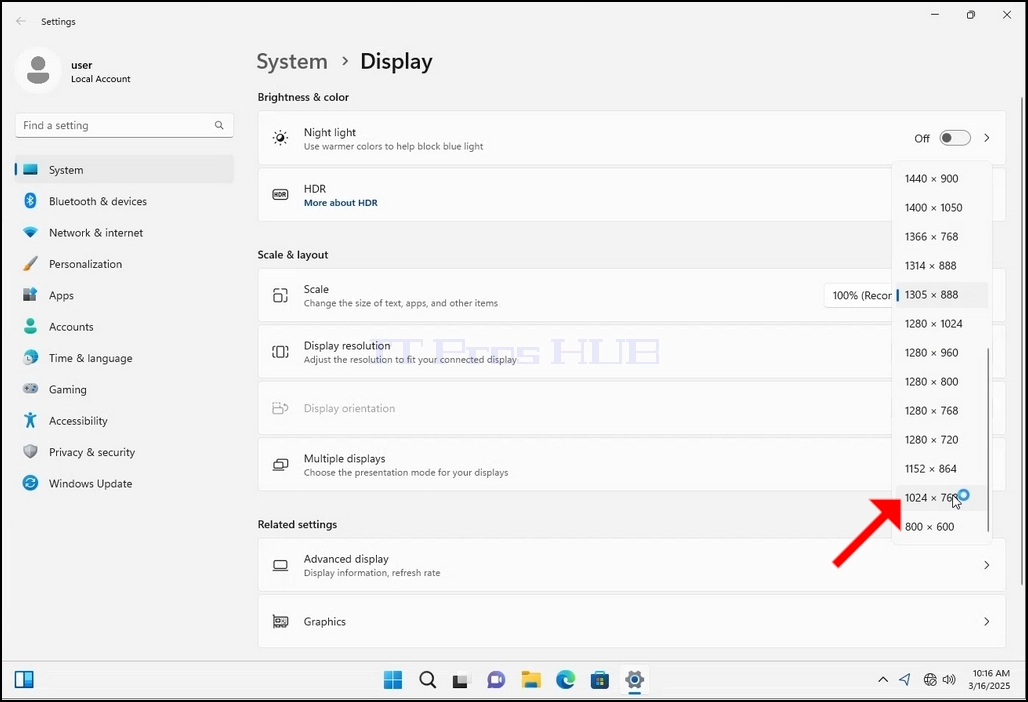Open File Explorer from taskbar
The height and width of the screenshot is (702, 1028).
(531, 680)
